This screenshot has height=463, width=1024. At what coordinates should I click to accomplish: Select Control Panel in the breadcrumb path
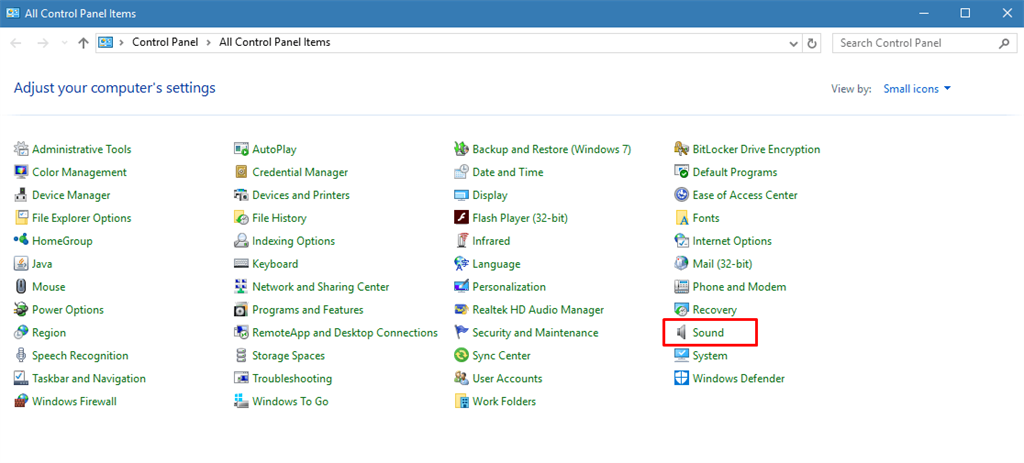point(165,43)
